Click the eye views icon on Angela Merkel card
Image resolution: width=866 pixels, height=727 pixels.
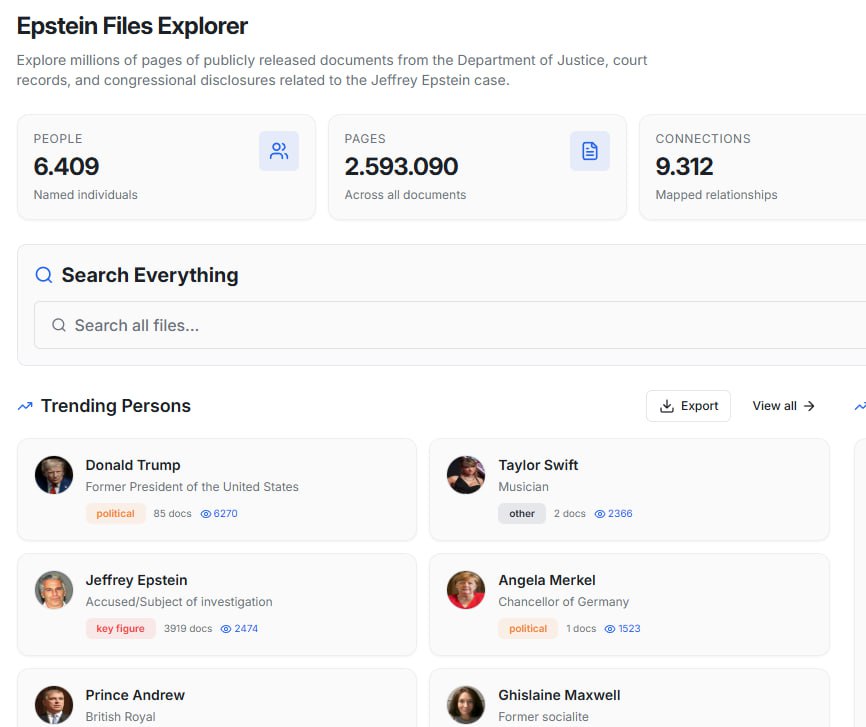[610, 629]
